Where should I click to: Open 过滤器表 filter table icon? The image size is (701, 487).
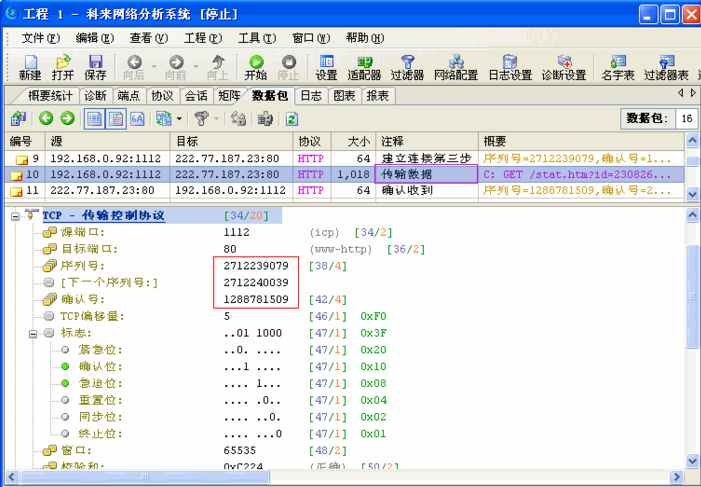[666, 68]
